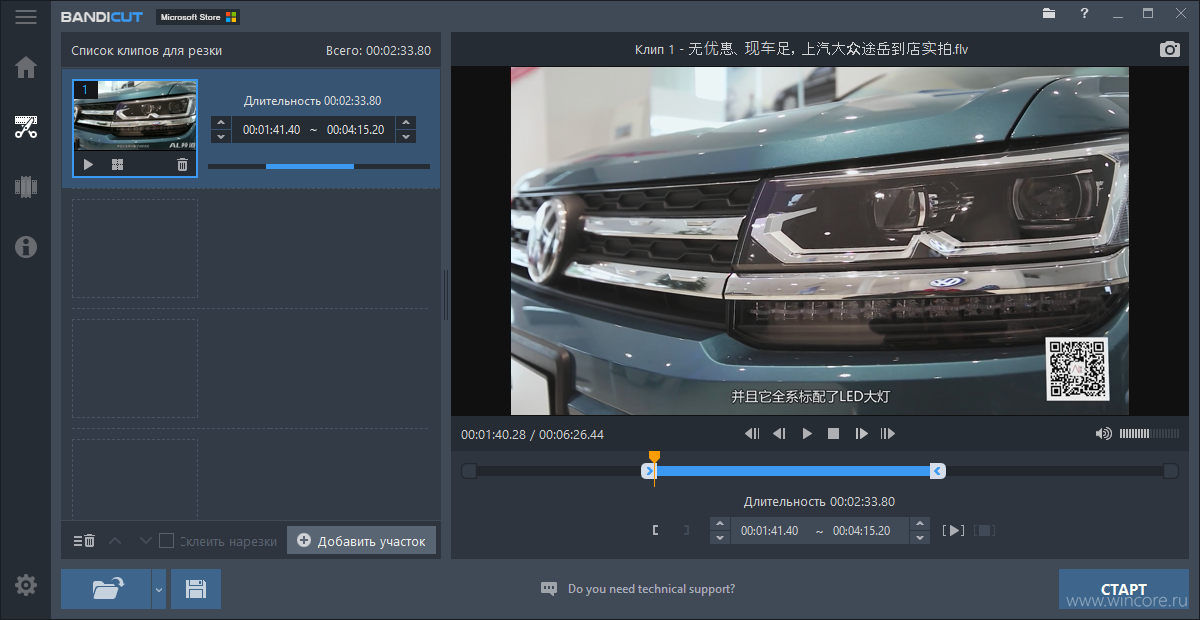Decrease segment end time below timeline
The height and width of the screenshot is (620, 1200).
[x=920, y=537]
